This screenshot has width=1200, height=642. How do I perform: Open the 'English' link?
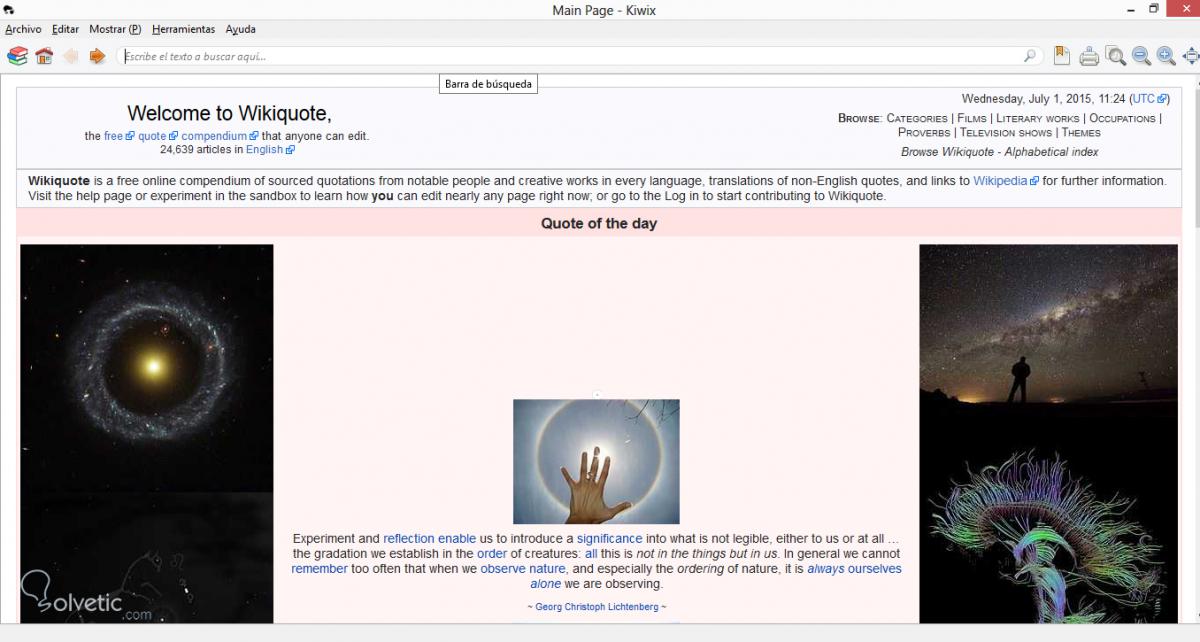click(264, 150)
